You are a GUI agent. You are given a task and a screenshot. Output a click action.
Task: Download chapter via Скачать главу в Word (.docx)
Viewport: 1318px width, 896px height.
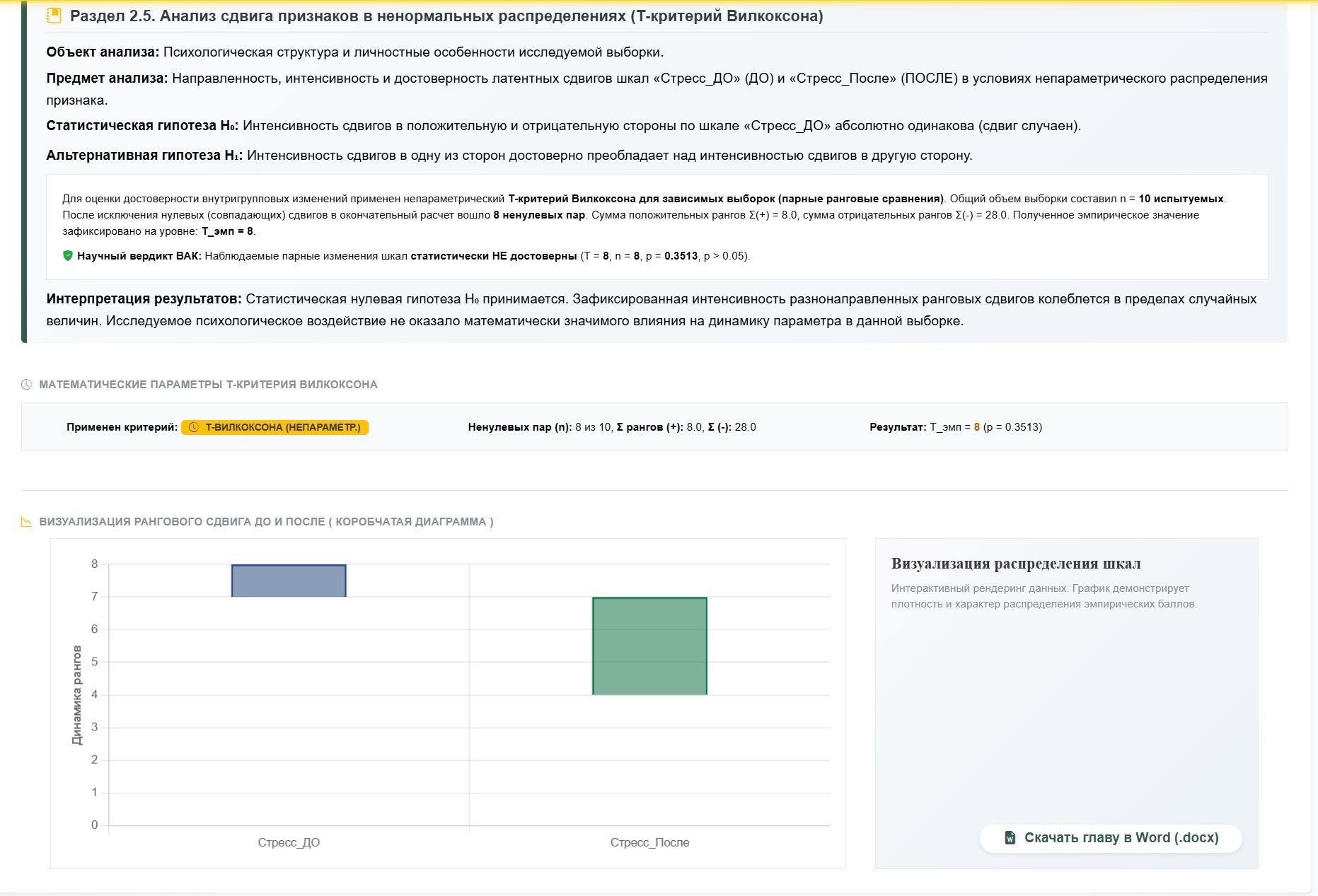click(x=1111, y=838)
